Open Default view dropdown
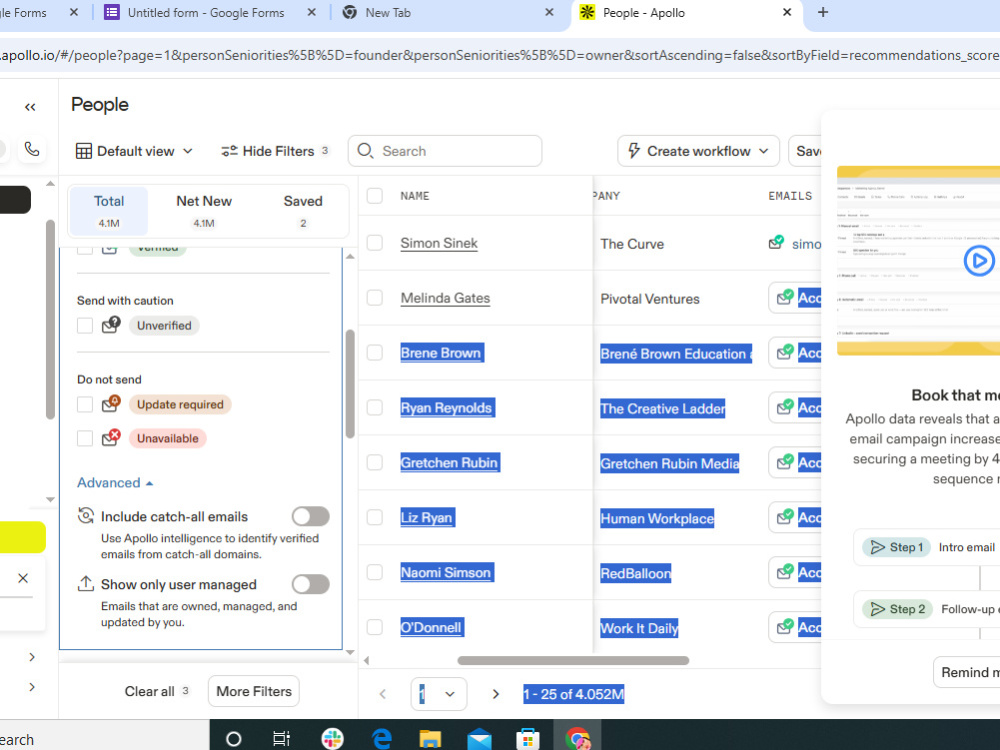Viewport: 1000px width, 750px height. coord(135,151)
